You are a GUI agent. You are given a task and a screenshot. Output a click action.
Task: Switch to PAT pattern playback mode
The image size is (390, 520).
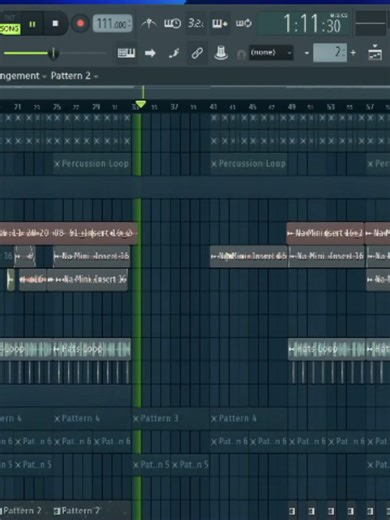tap(9, 18)
